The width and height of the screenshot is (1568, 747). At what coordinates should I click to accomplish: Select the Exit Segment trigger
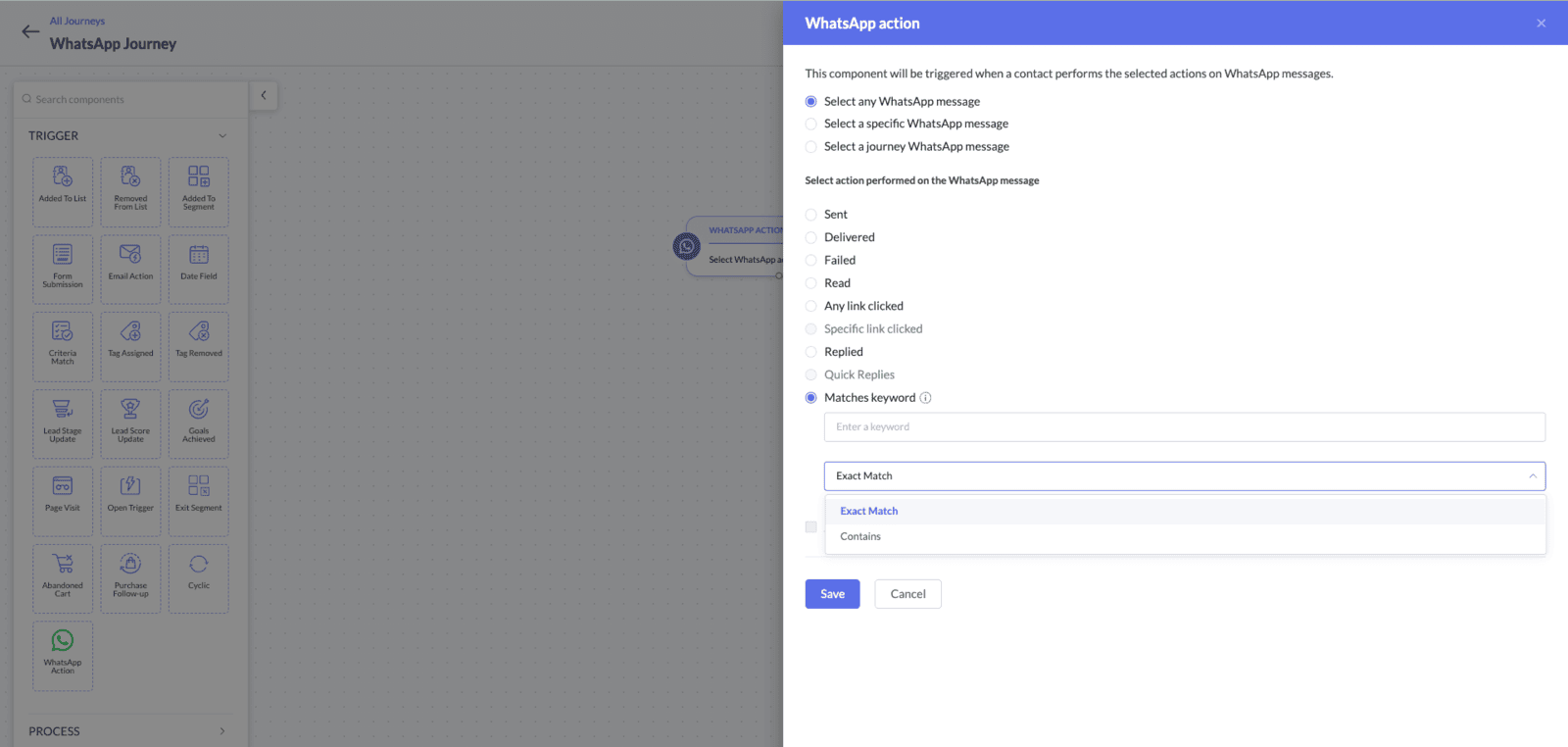click(199, 502)
